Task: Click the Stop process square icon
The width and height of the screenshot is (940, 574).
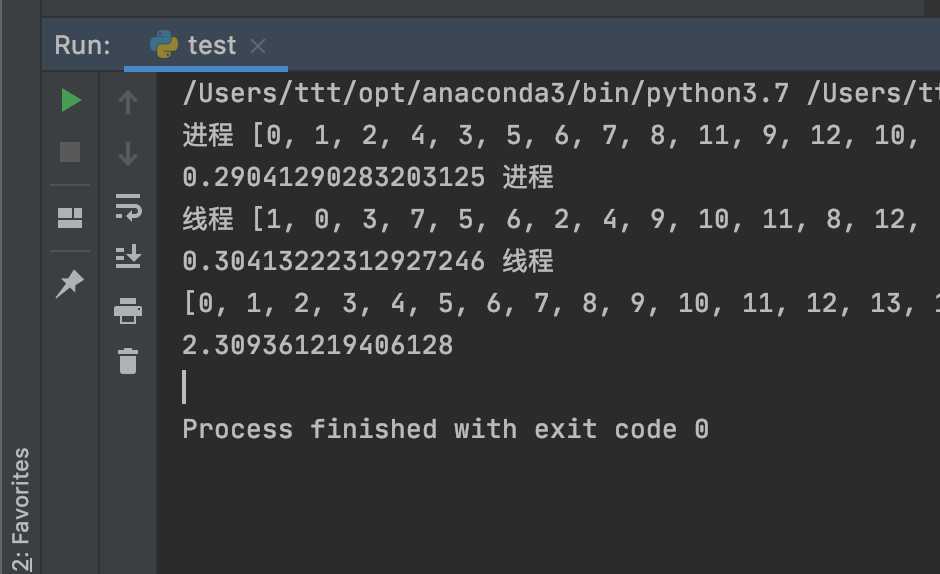Action: click(x=70, y=152)
